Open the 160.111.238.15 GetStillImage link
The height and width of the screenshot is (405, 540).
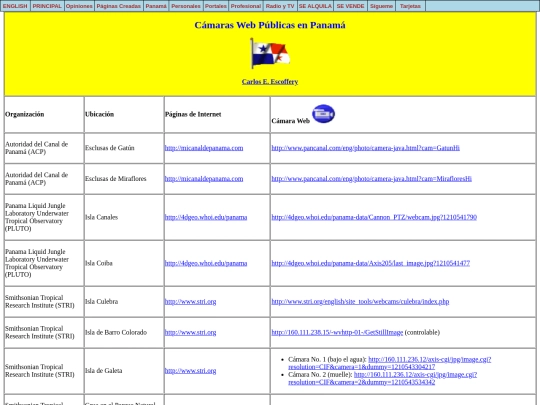pyautogui.click(x=337, y=333)
